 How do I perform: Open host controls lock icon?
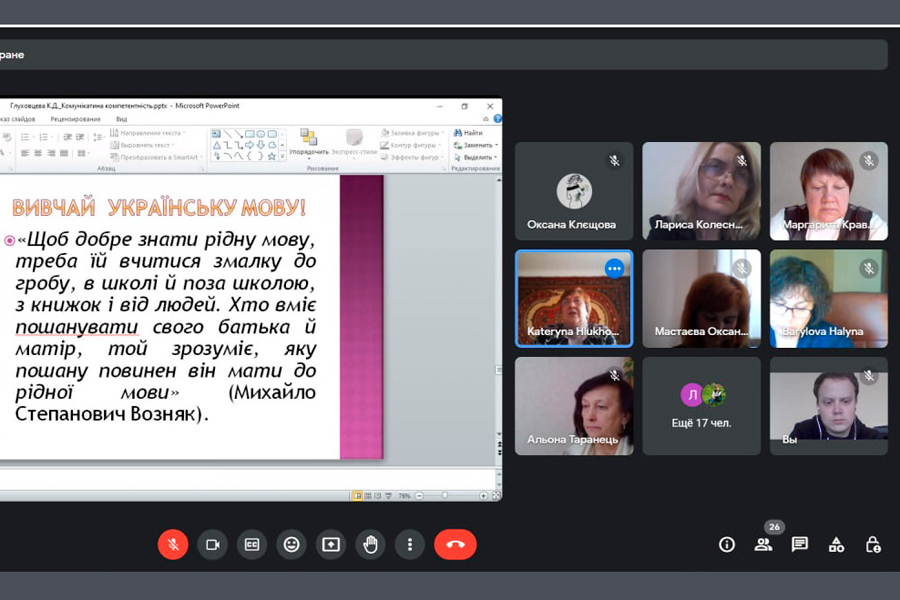click(x=873, y=544)
